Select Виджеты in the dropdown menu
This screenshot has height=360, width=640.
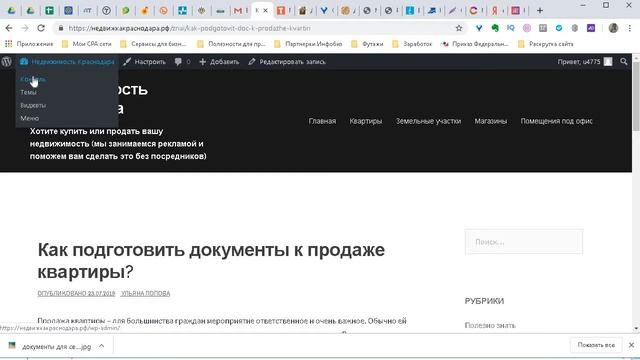click(33, 105)
